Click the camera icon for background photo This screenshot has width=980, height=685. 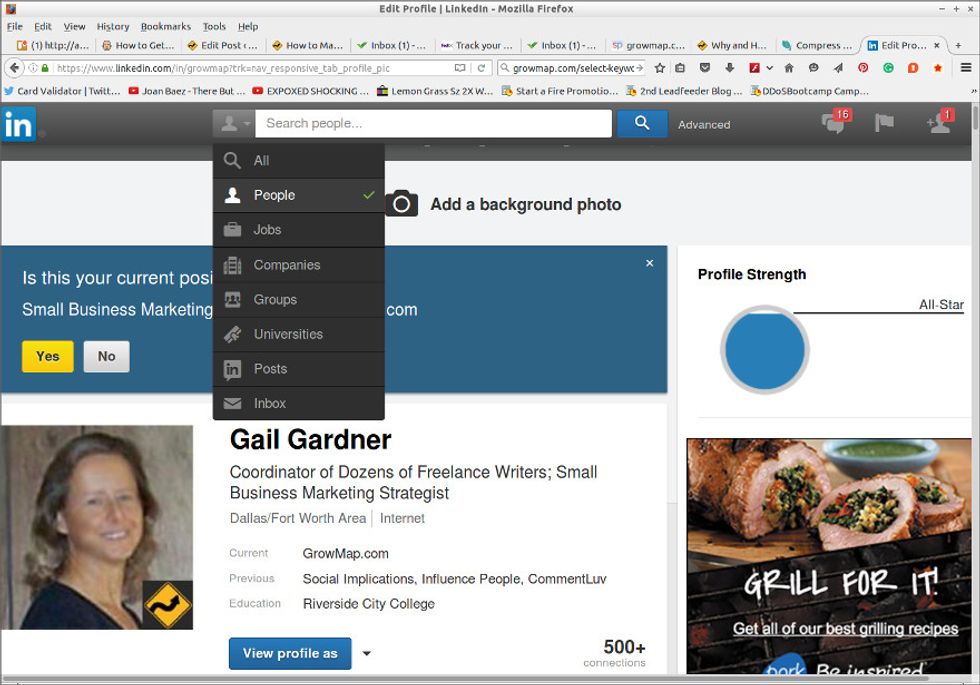tap(401, 203)
